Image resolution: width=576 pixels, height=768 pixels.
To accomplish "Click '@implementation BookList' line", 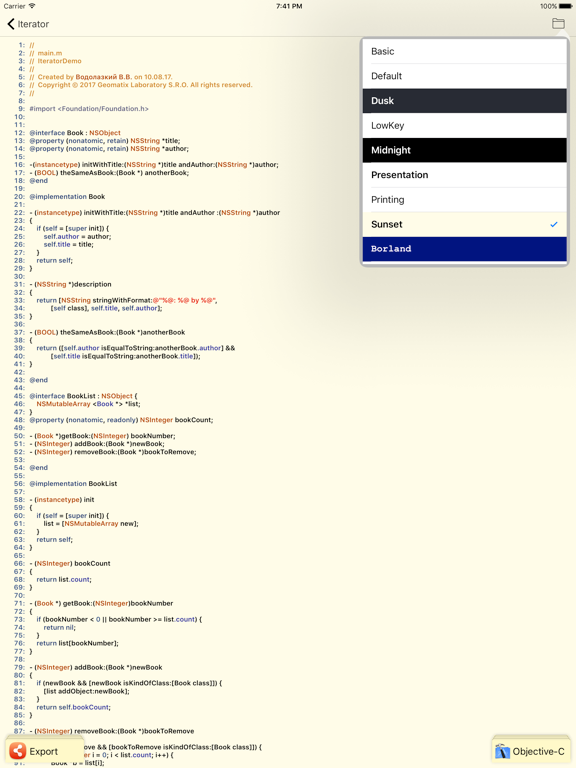I will click(x=73, y=483).
